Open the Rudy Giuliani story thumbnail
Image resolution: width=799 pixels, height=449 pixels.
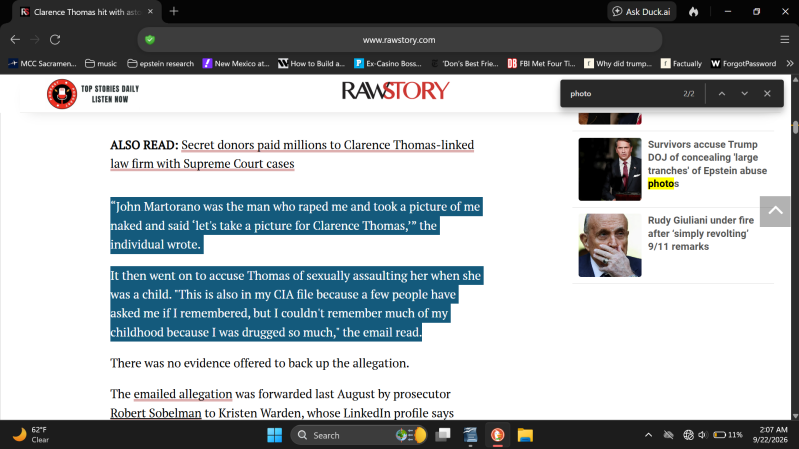[x=610, y=246]
